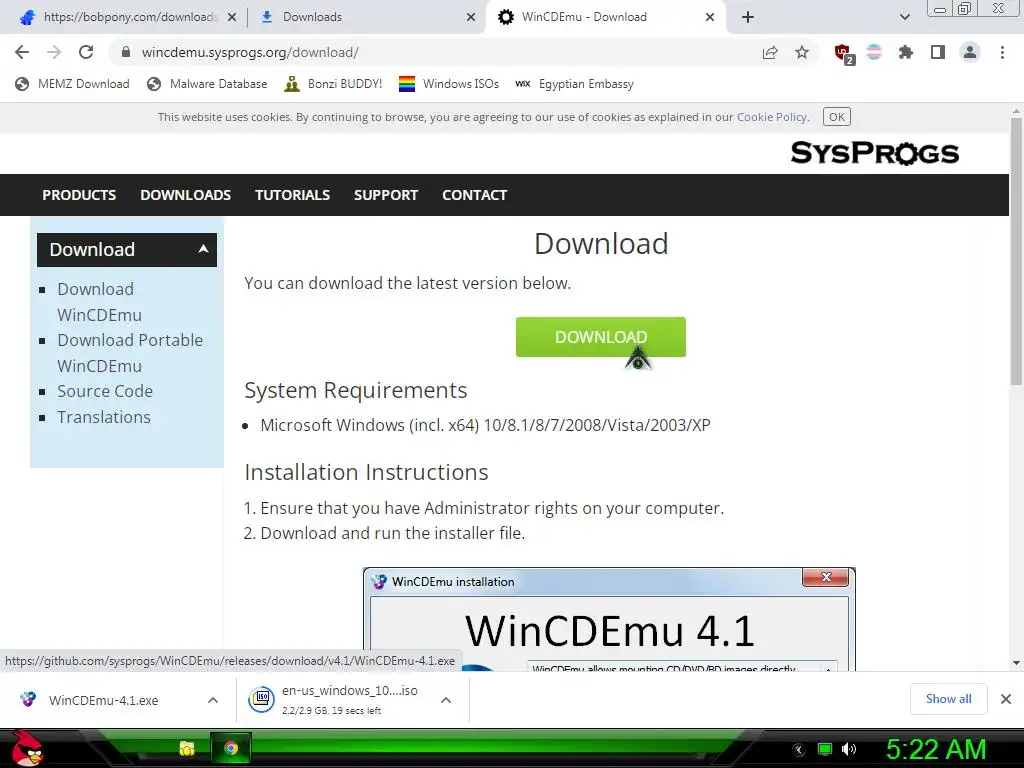The height and width of the screenshot is (768, 1024).
Task: Collapse the Download sidebar section arrow
Action: pos(203,249)
